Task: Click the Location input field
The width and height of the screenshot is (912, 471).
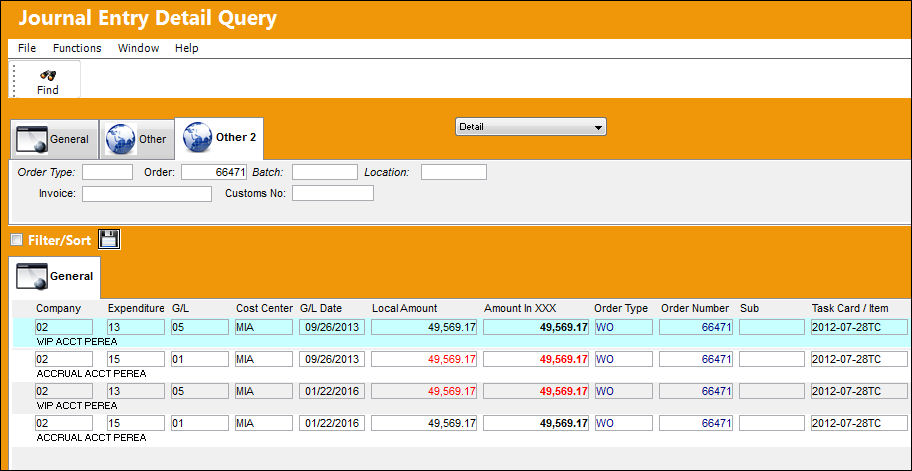Action: pyautogui.click(x=454, y=172)
